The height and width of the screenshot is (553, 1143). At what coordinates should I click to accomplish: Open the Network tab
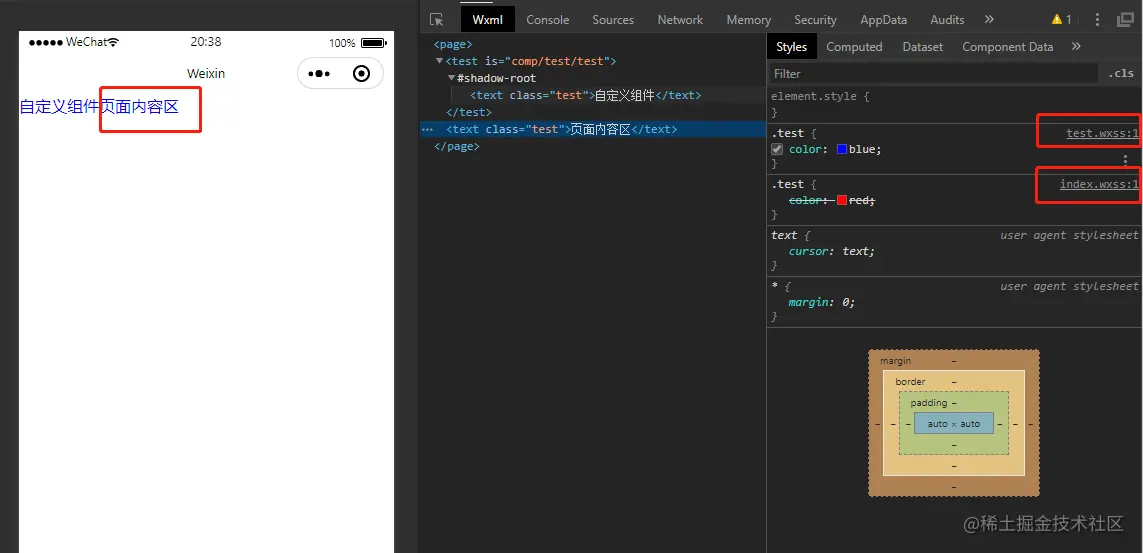coord(680,20)
